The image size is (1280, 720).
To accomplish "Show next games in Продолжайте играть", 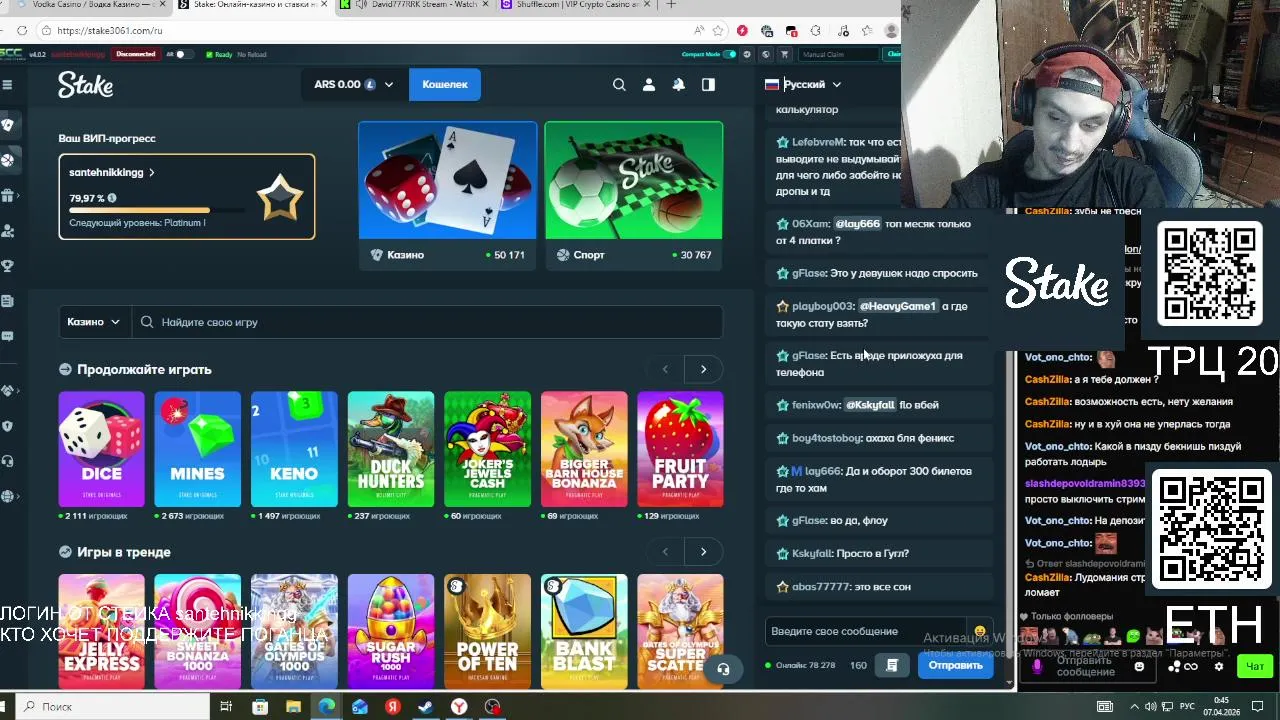I will point(703,369).
